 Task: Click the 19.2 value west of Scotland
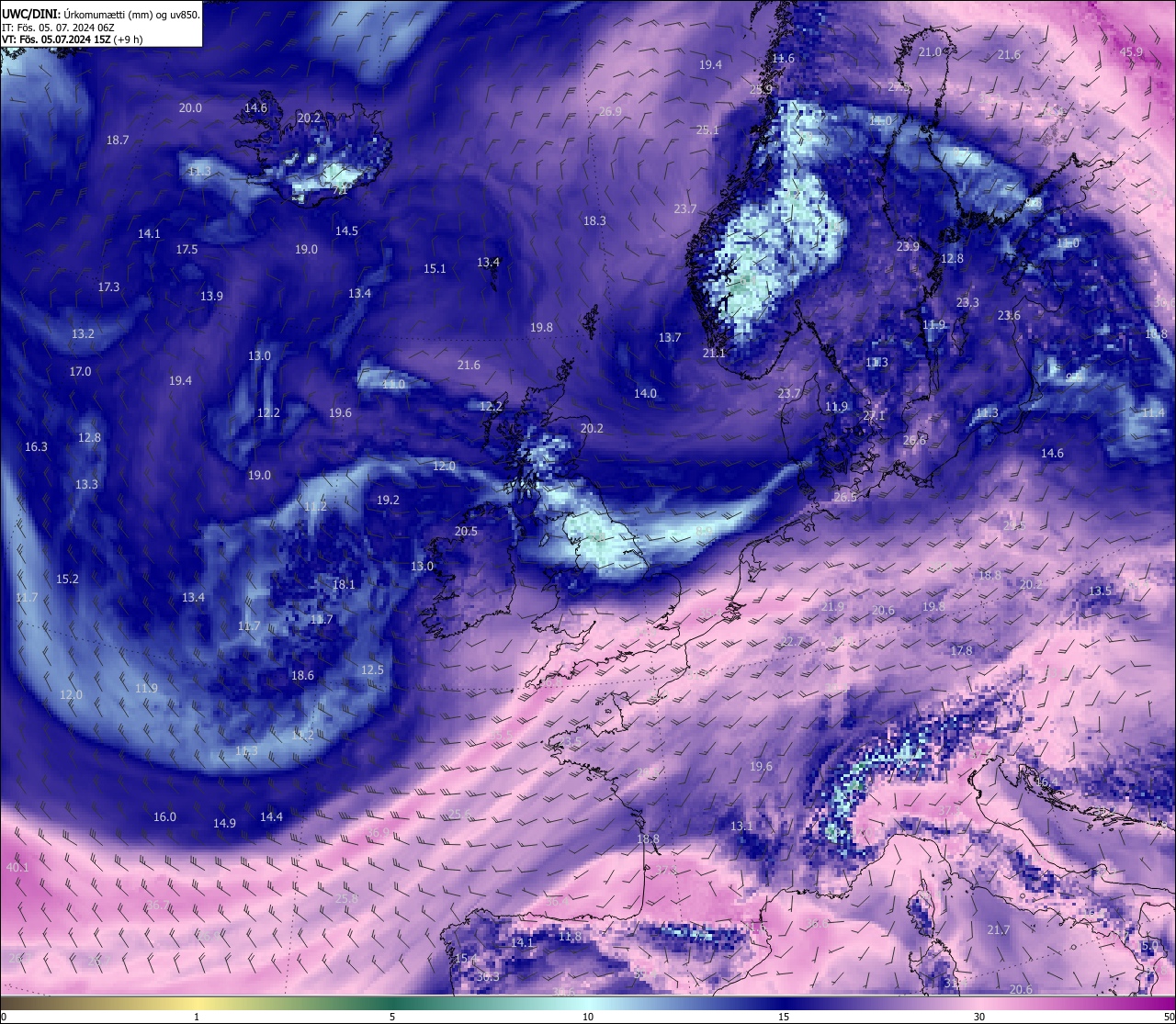388,501
